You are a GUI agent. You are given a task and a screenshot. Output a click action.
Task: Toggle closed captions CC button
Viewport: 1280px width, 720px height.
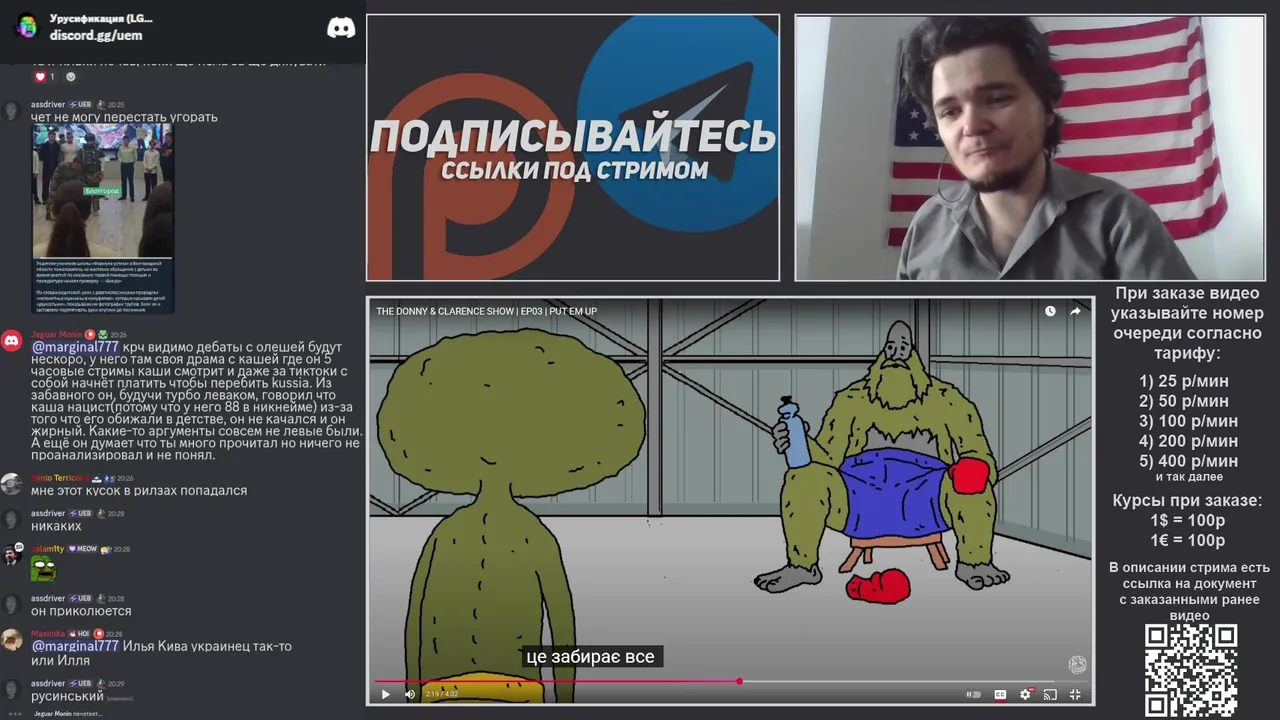[1000, 694]
